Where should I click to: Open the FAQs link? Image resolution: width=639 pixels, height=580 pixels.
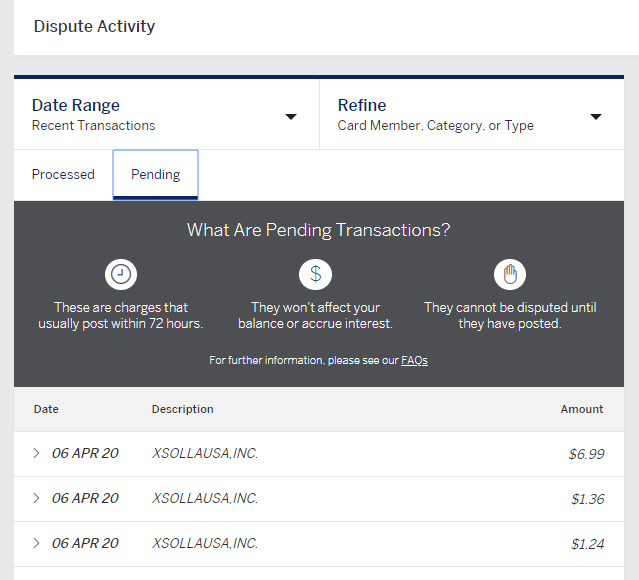pyautogui.click(x=414, y=360)
